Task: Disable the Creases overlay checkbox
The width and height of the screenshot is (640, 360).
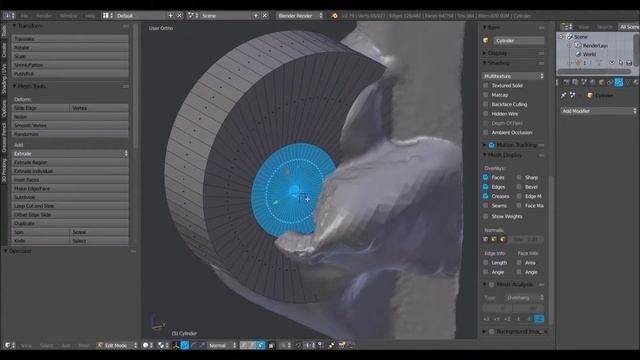Action: coord(486,196)
